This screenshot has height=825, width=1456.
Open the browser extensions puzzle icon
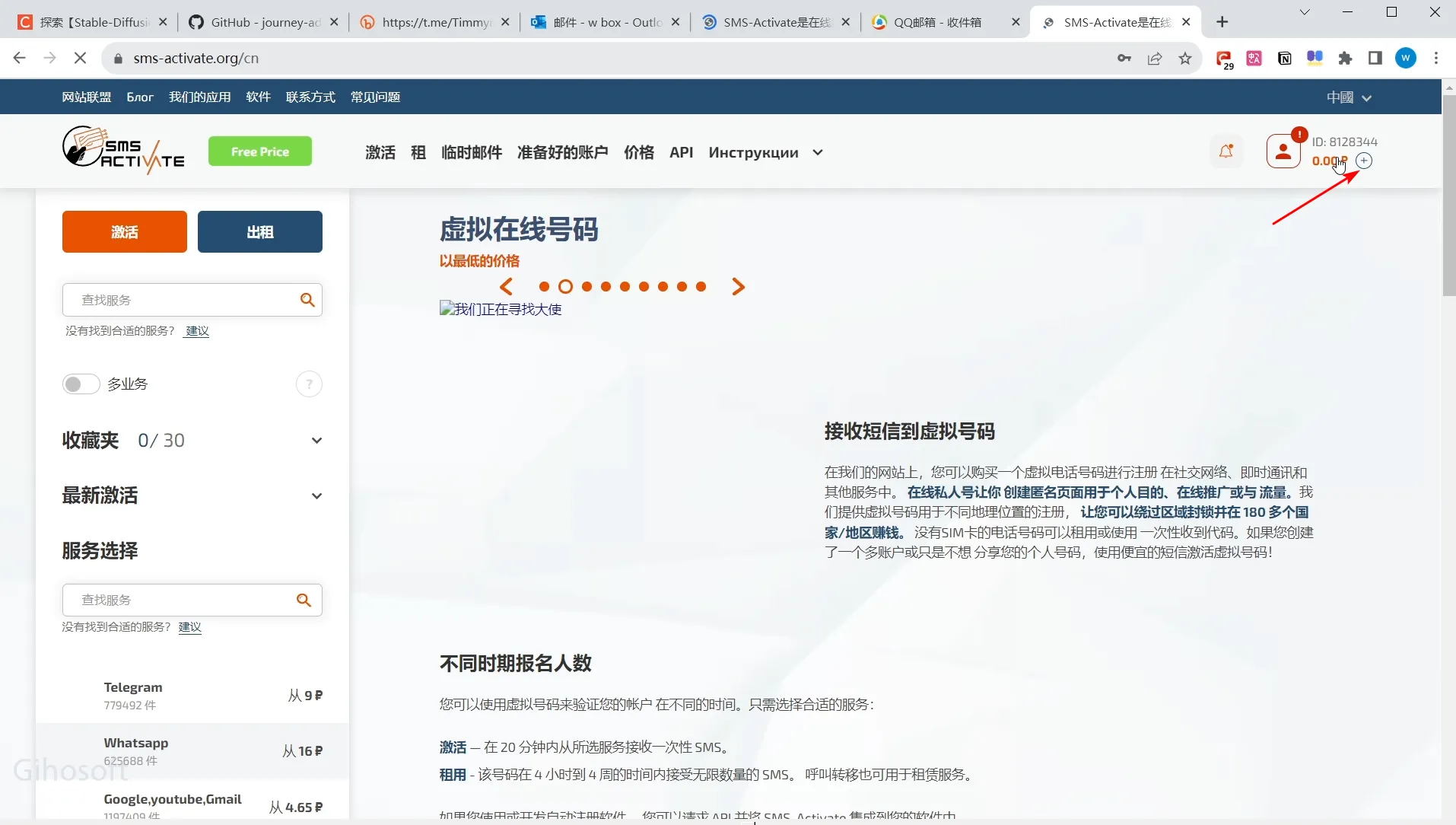coord(1345,59)
